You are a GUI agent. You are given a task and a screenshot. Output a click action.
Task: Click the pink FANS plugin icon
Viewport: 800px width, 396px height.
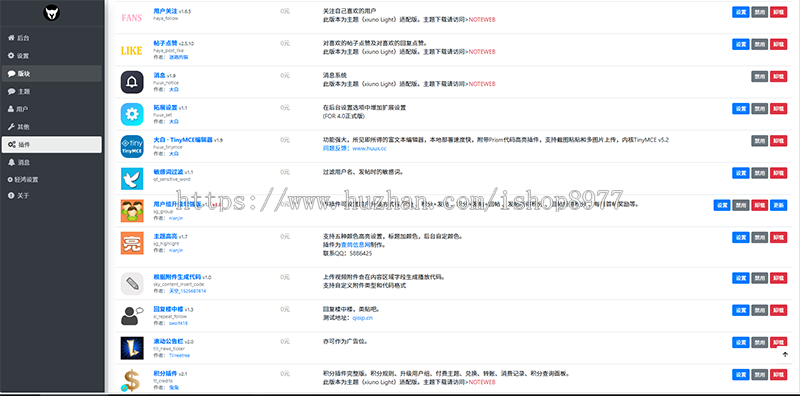click(132, 18)
